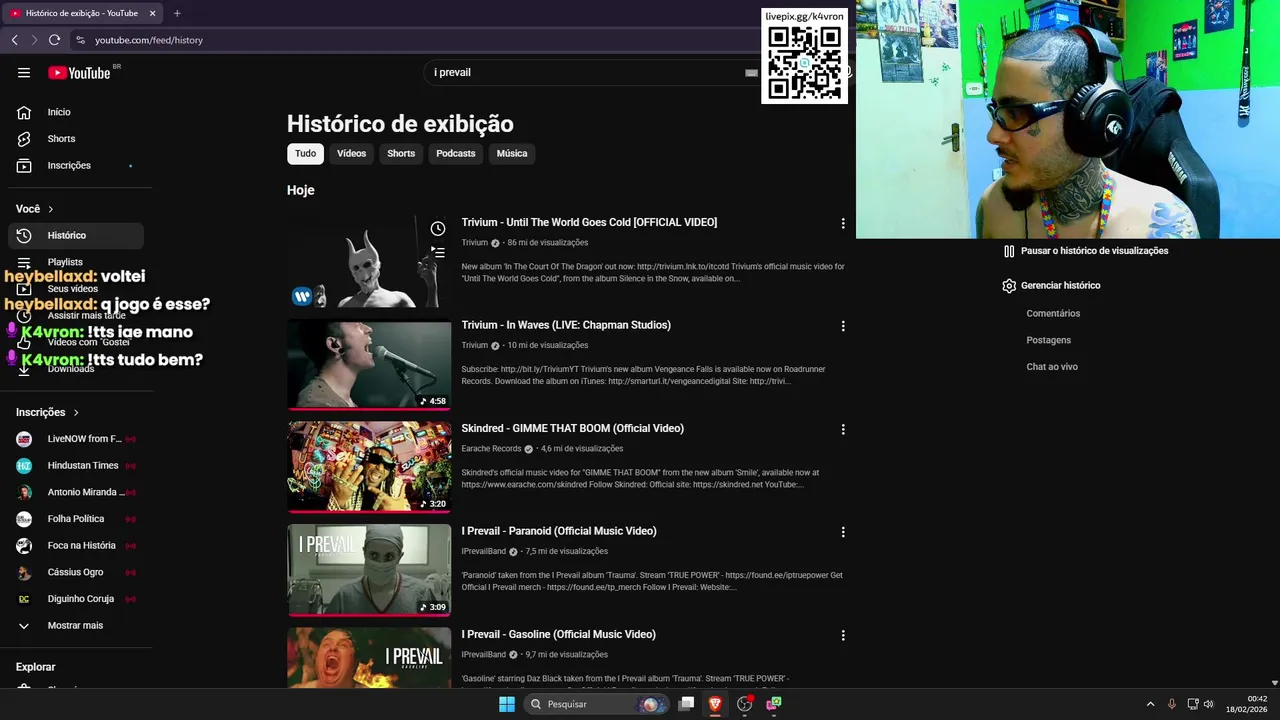Open I Prevail - Paranoid video title
1280x720 pixels.
(559, 531)
